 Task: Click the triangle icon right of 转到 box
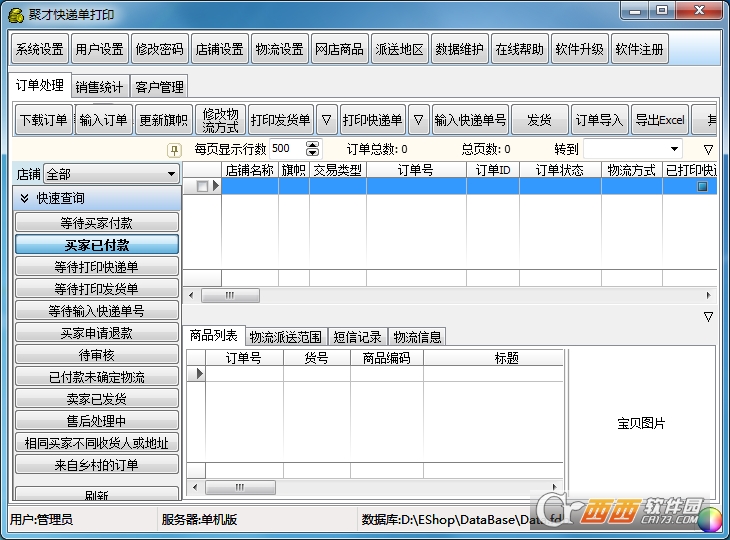pos(708,150)
